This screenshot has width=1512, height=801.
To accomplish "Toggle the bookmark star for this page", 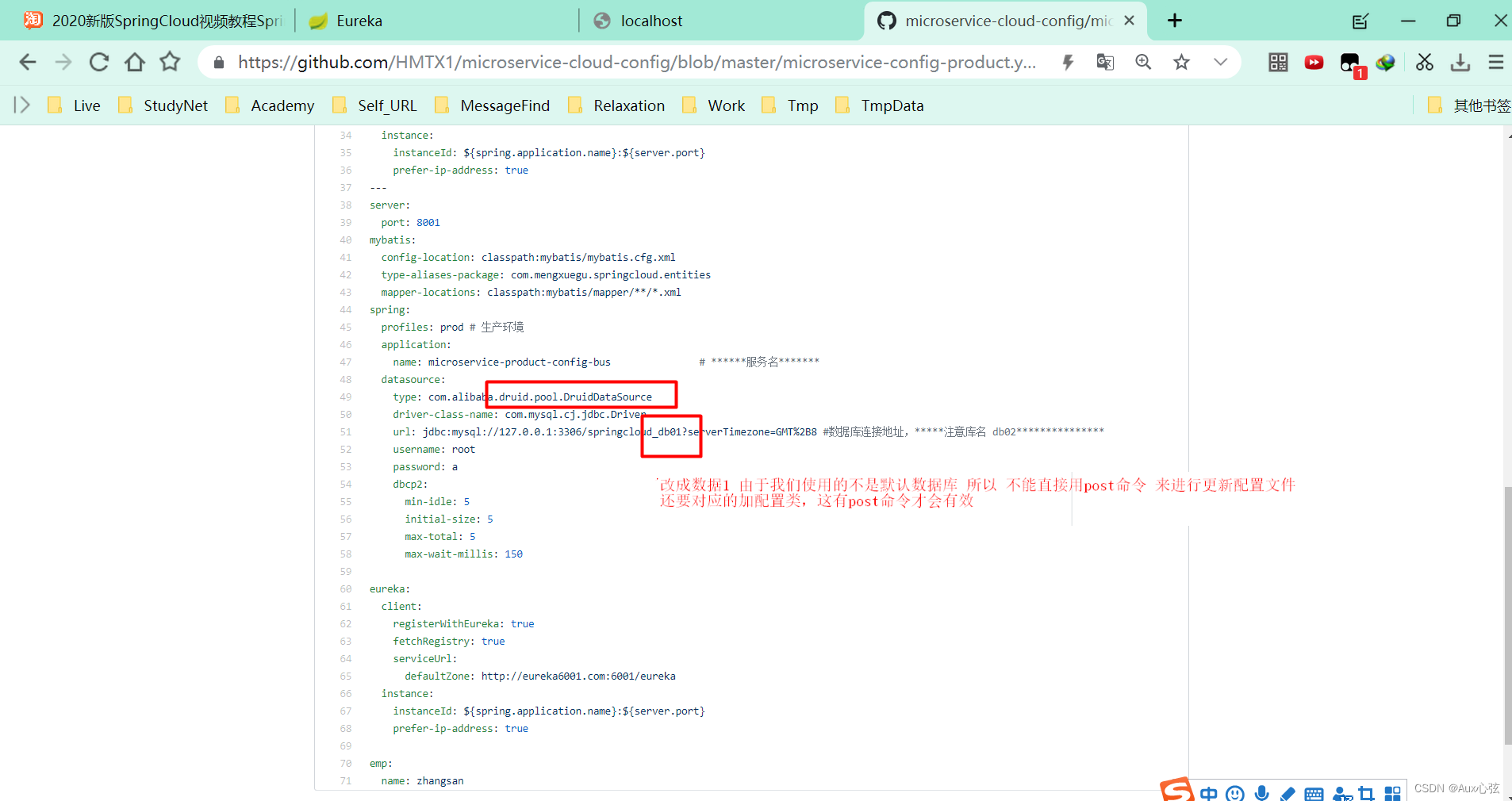I will [1181, 63].
